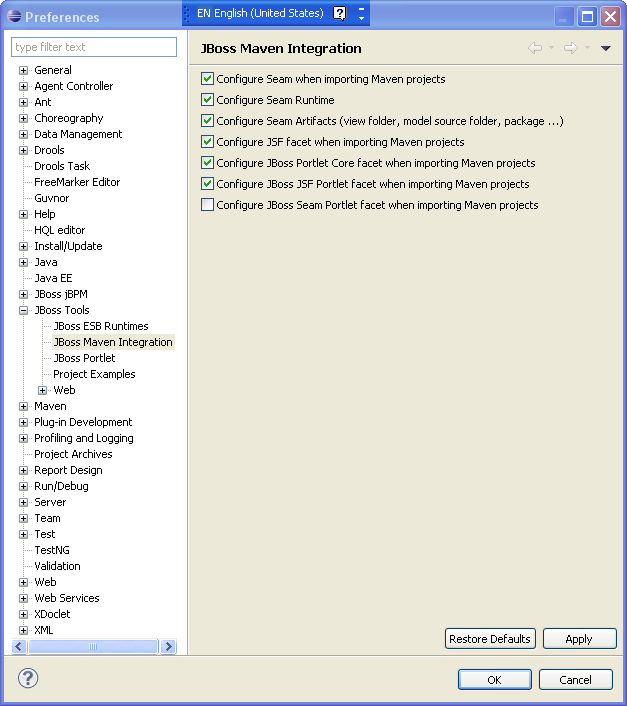Click the EN language indicator
Image resolution: width=627 pixels, height=706 pixels.
coord(203,13)
